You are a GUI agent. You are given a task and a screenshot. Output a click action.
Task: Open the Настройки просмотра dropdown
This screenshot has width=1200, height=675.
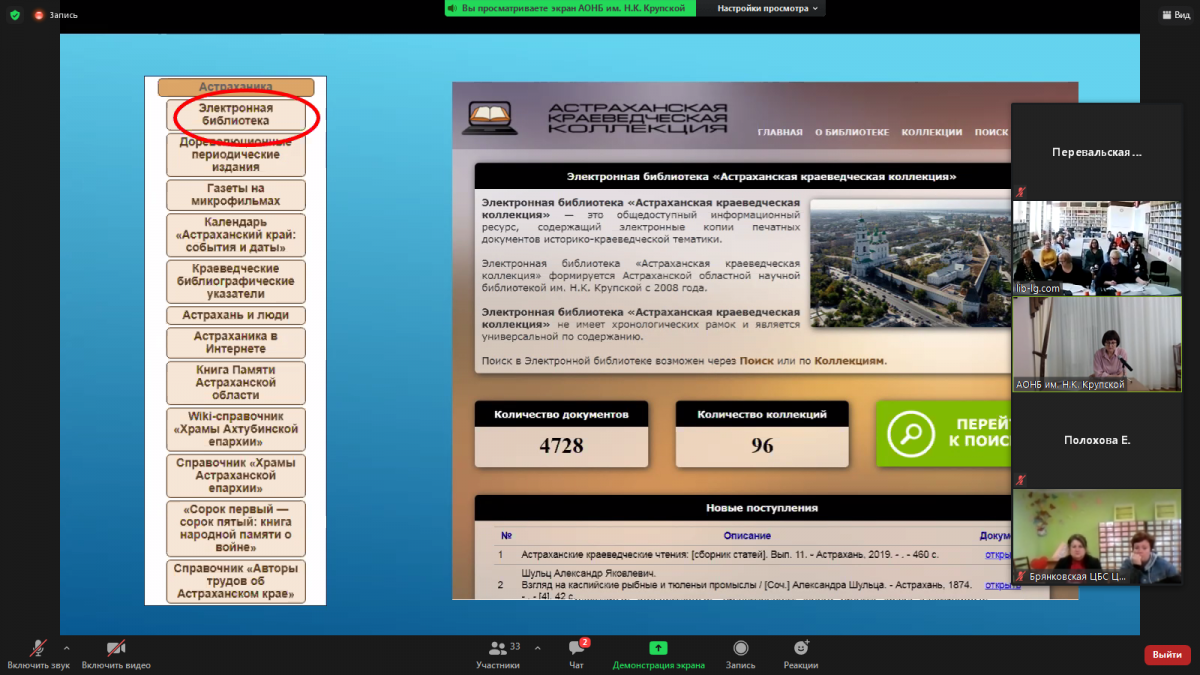(769, 8)
